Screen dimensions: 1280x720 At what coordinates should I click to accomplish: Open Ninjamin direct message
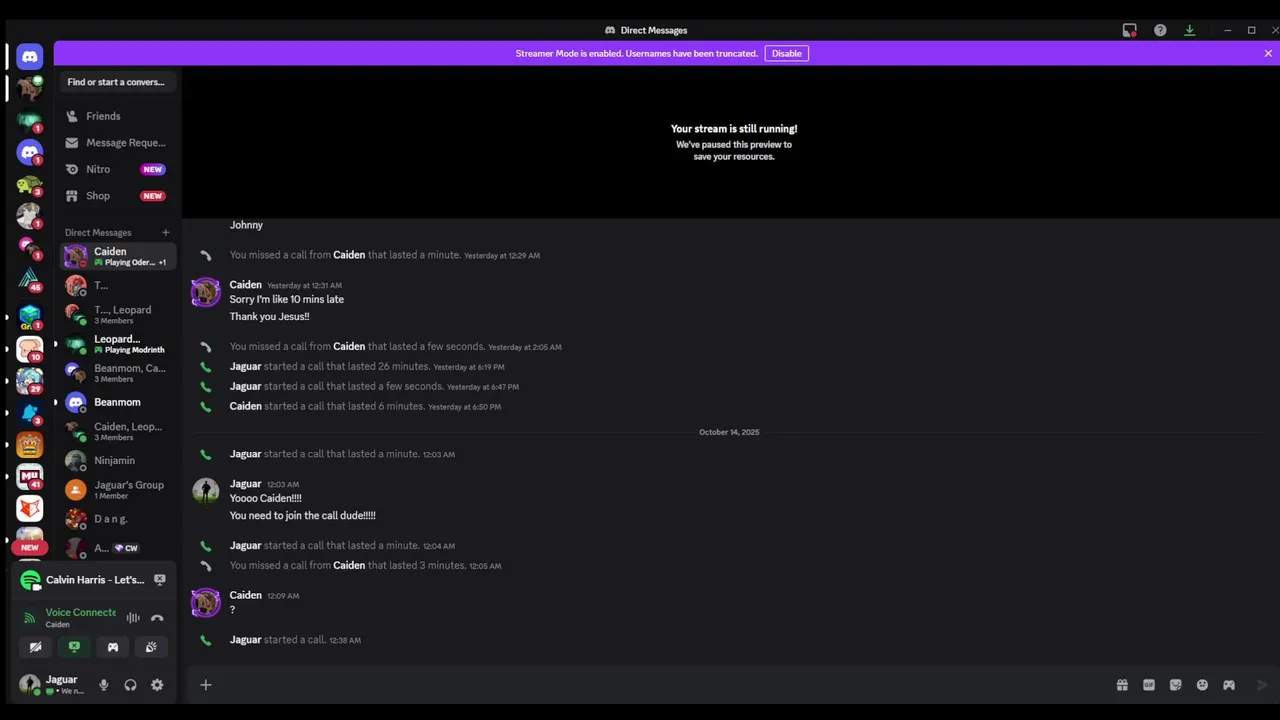click(118, 460)
